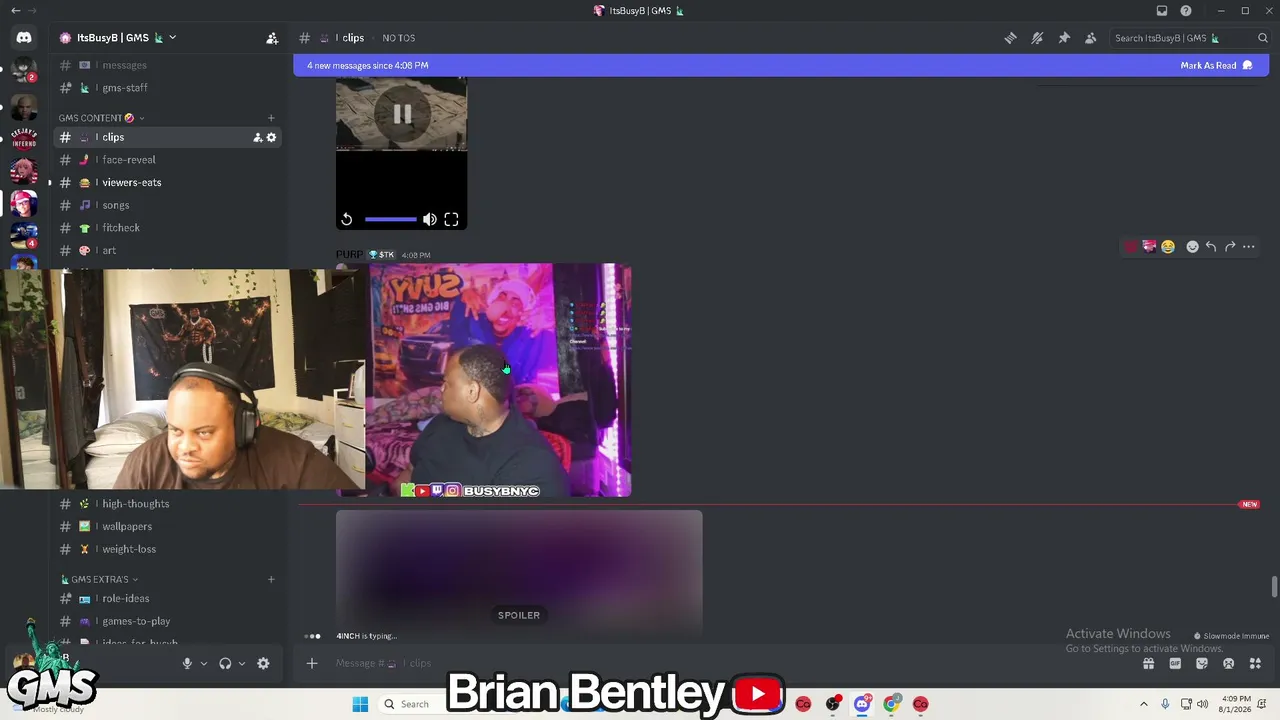
Task: Open the gms-staff channel
Action: [x=167, y=88]
